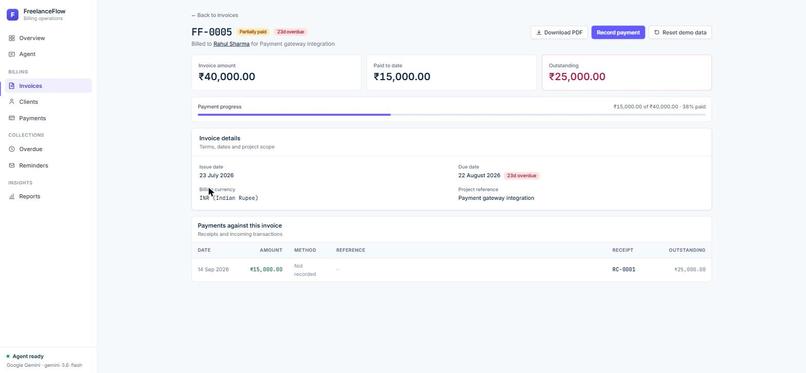The image size is (806, 373).
Task: Click the issue date 23 July 2026
Action: tap(216, 175)
